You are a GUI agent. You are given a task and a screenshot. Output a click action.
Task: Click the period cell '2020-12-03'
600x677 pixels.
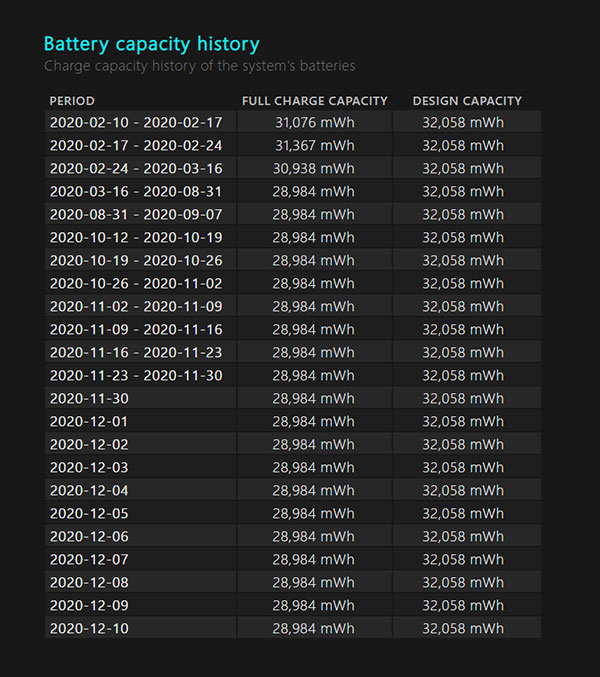(89, 468)
